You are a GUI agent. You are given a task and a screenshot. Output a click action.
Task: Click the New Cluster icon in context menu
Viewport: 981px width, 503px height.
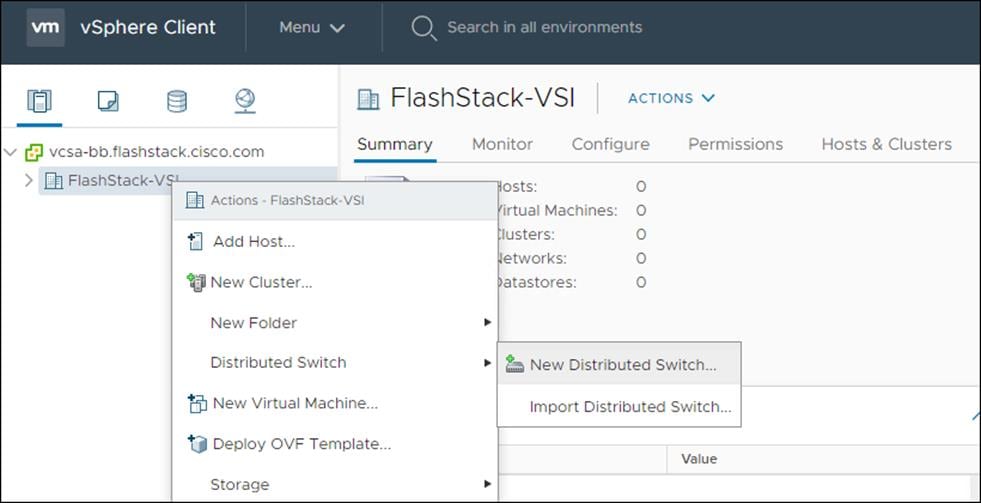[x=196, y=282]
